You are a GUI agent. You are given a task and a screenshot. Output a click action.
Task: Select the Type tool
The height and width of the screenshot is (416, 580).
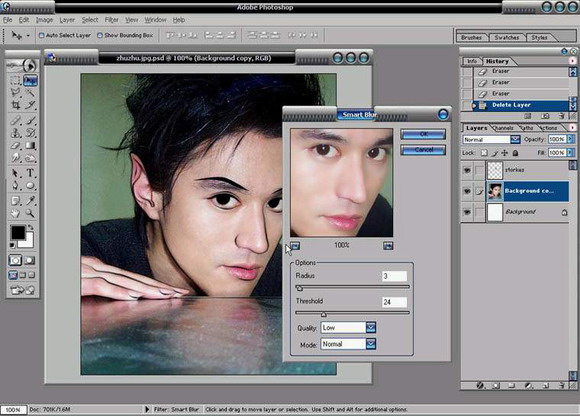click(x=30, y=173)
